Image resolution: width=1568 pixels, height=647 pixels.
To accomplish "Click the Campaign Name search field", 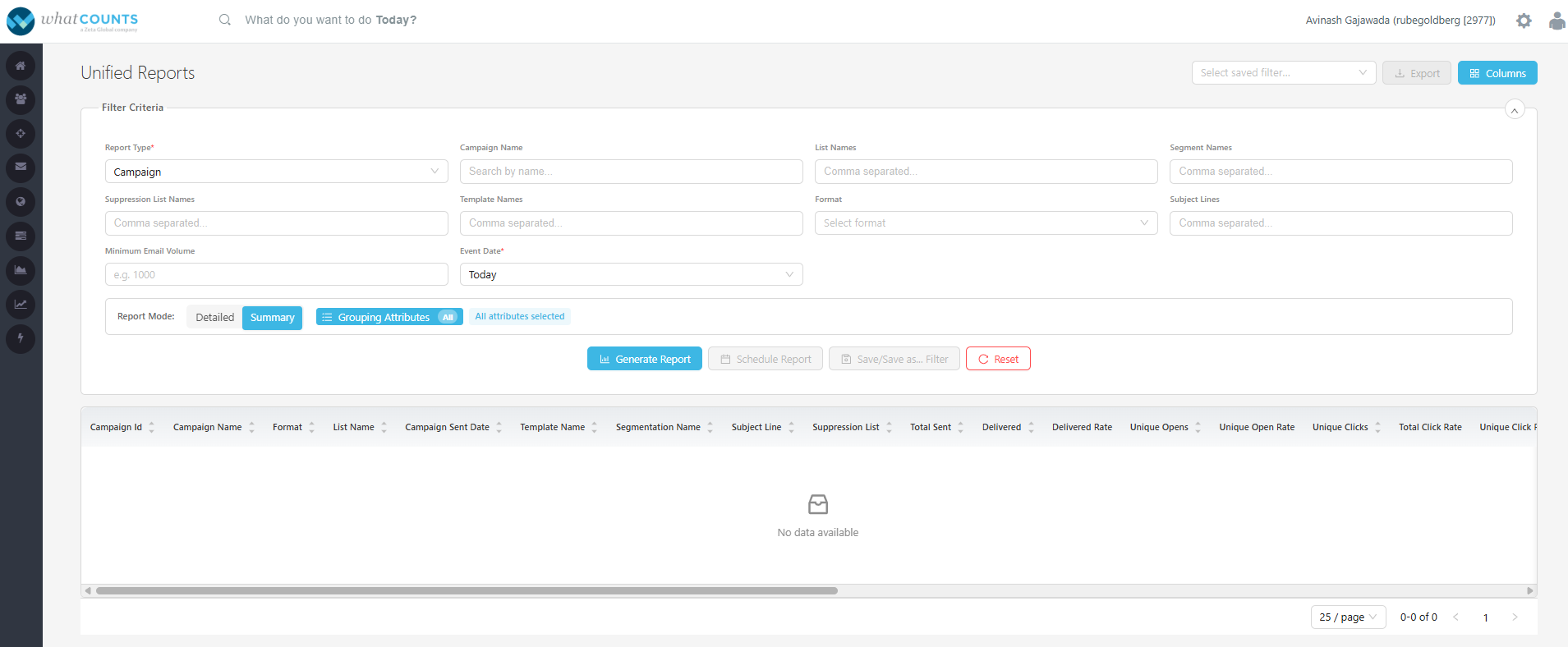I will (631, 172).
